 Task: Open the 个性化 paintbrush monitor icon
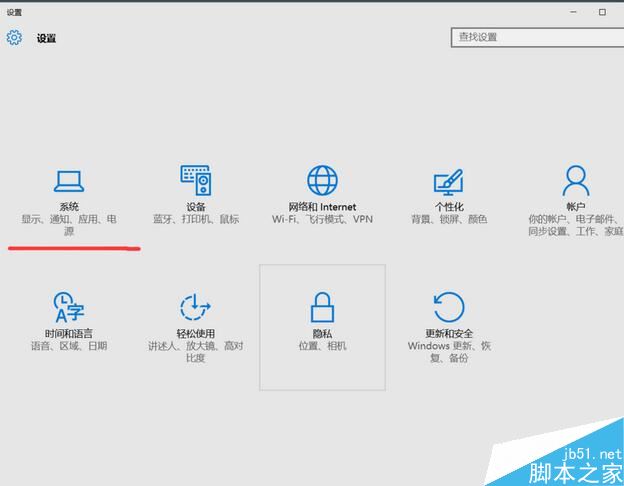448,182
